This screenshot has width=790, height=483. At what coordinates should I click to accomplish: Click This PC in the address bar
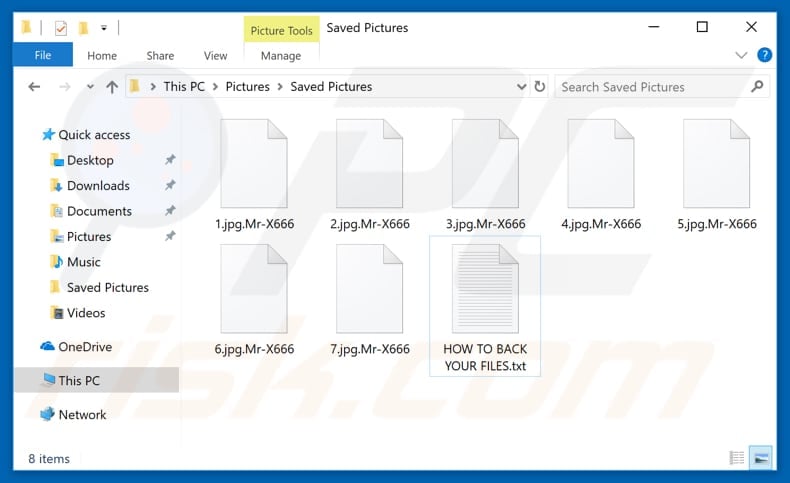click(184, 87)
